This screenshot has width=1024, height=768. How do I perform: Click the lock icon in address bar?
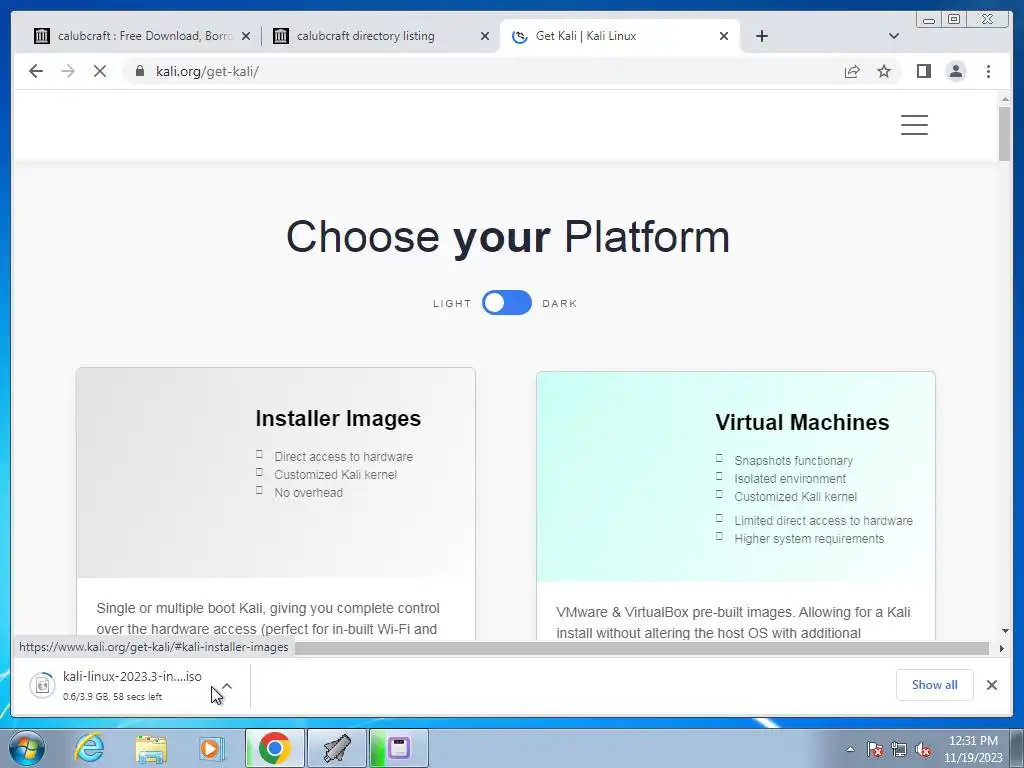click(x=139, y=71)
